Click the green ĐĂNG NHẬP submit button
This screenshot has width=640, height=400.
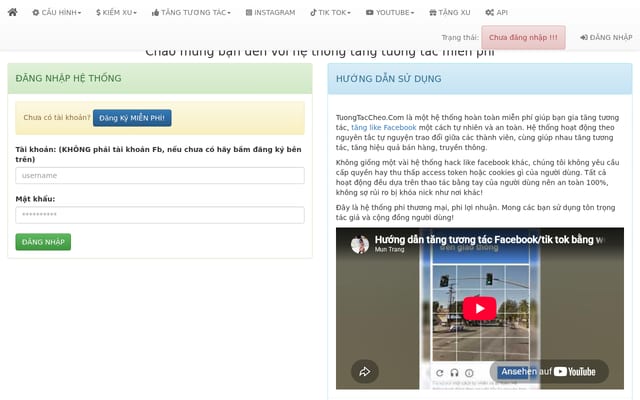pos(43,242)
